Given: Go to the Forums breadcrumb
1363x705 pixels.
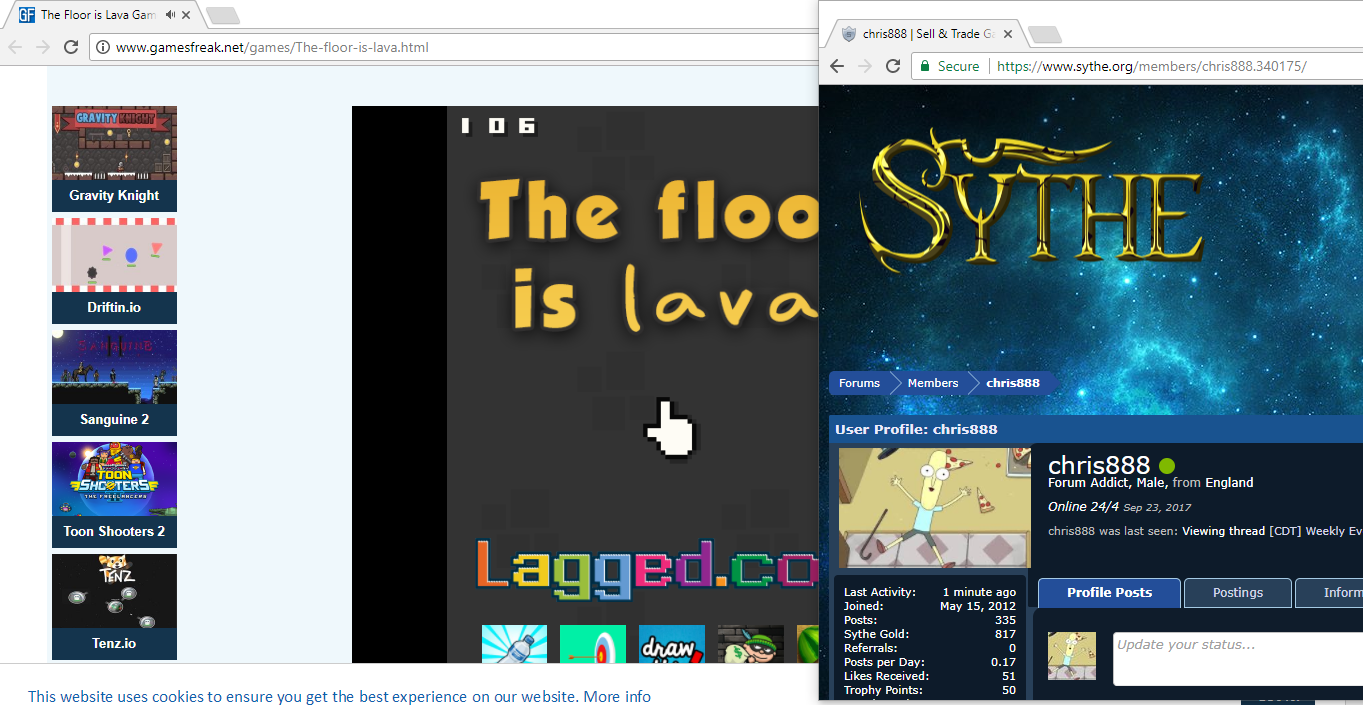Looking at the screenshot, I should click(x=859, y=383).
